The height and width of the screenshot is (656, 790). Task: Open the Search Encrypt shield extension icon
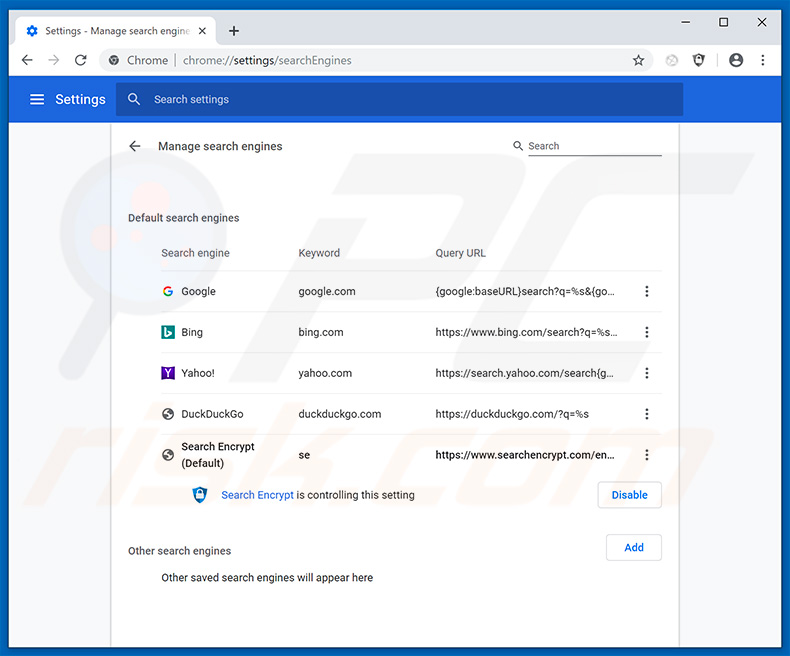coord(698,60)
